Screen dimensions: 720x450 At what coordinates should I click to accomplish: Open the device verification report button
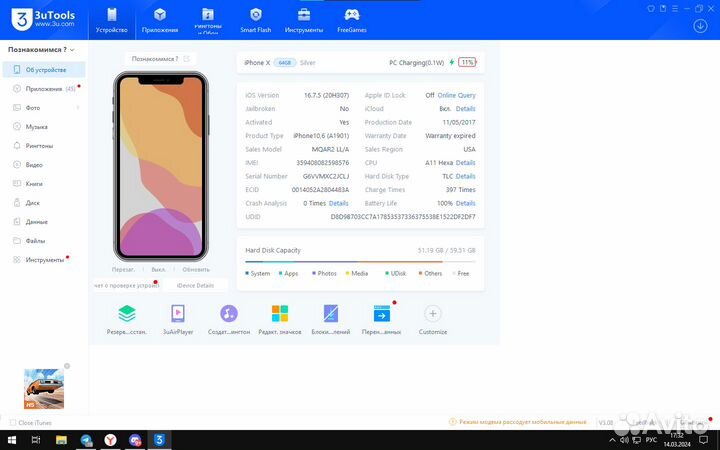(x=126, y=285)
